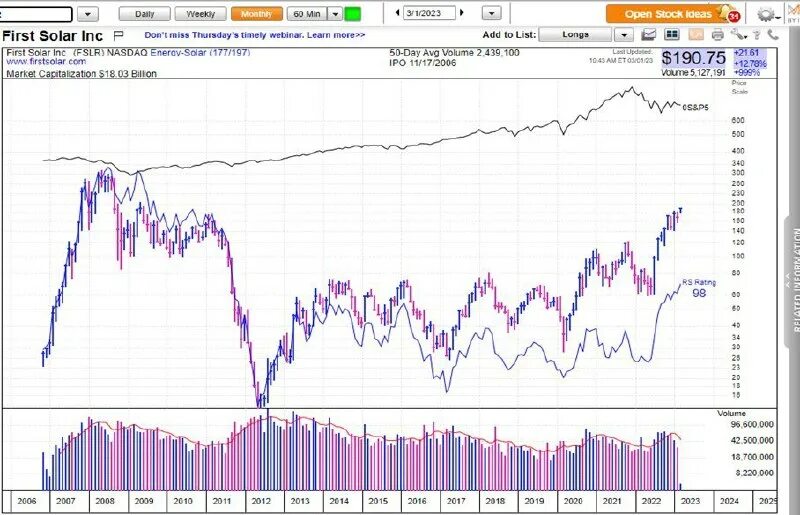Click the phone contact icon
Screen dimensions: 800x515
[773, 35]
